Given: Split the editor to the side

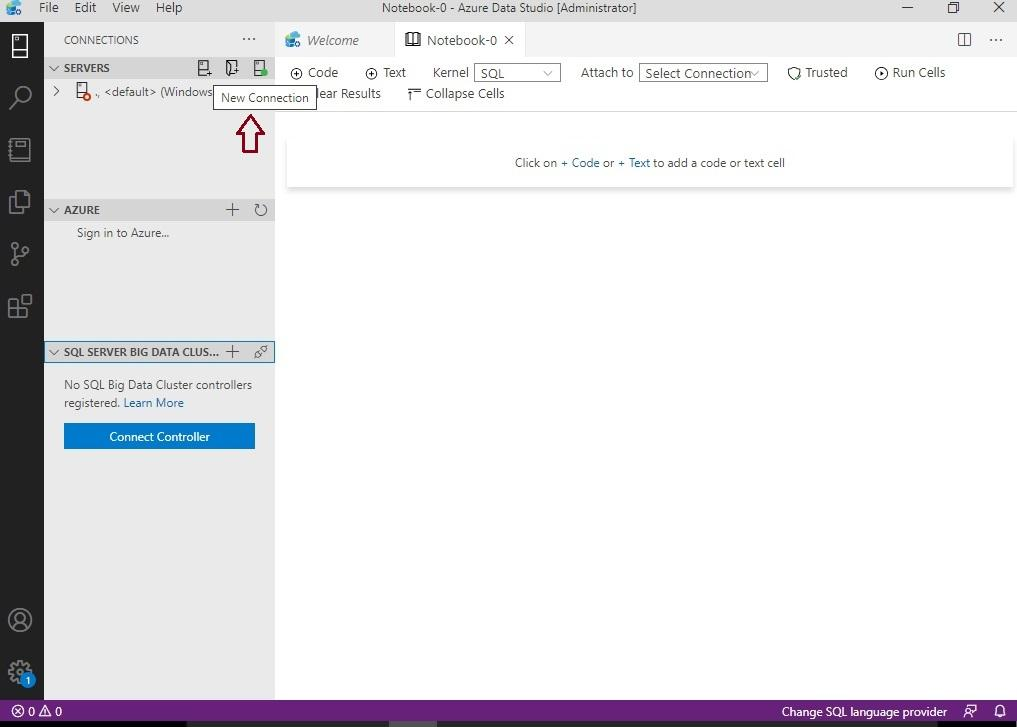Looking at the screenshot, I should tap(964, 40).
